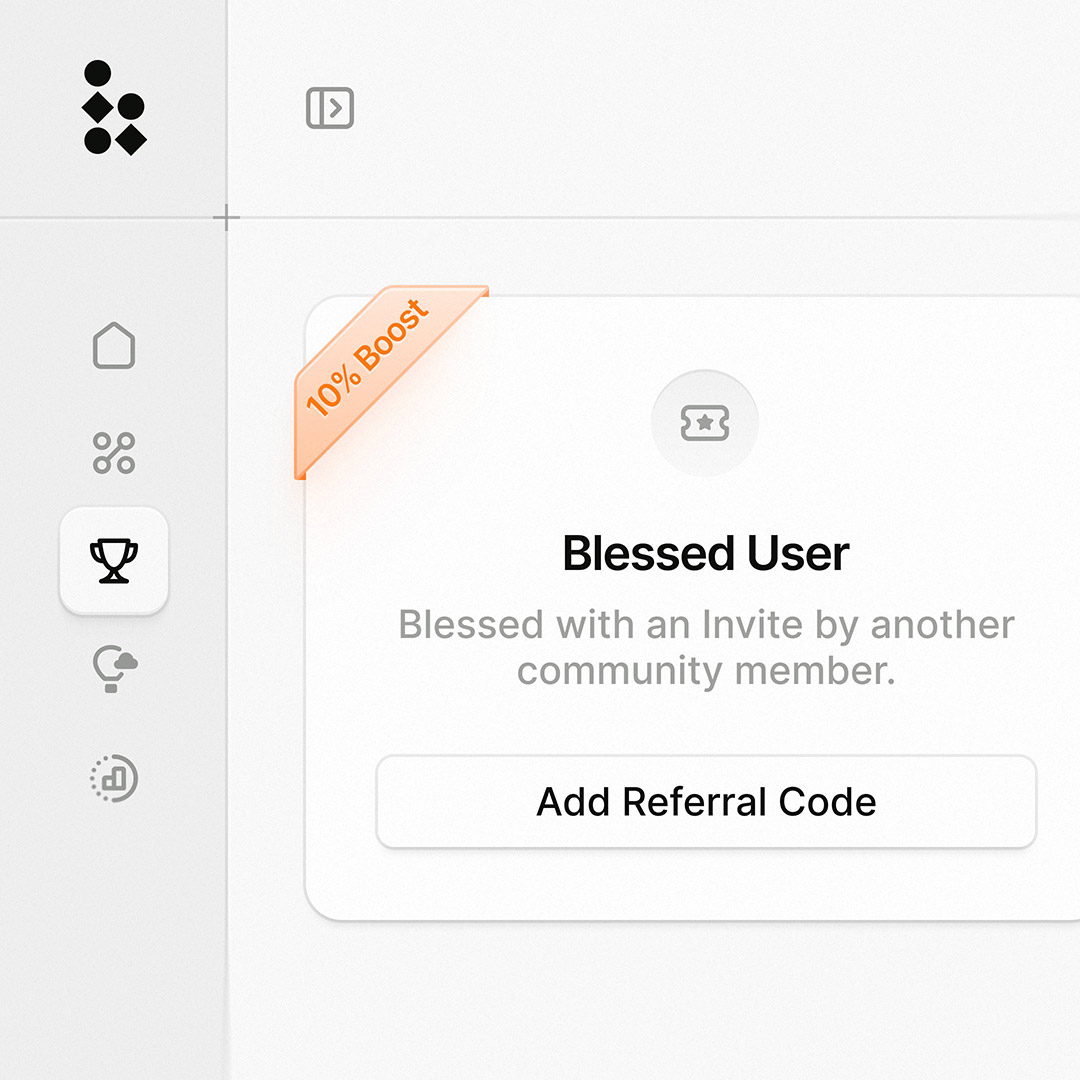This screenshot has height=1080, width=1080.
Task: Click the sidebar panel icon with right arrow
Action: (x=329, y=108)
